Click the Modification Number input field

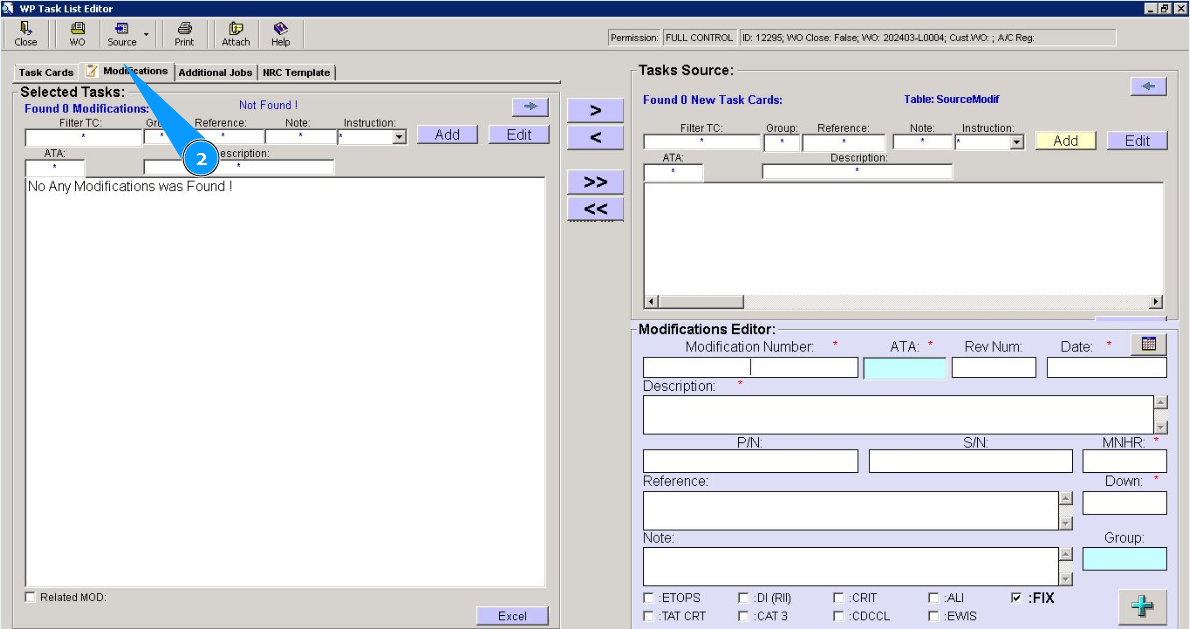[x=750, y=368]
